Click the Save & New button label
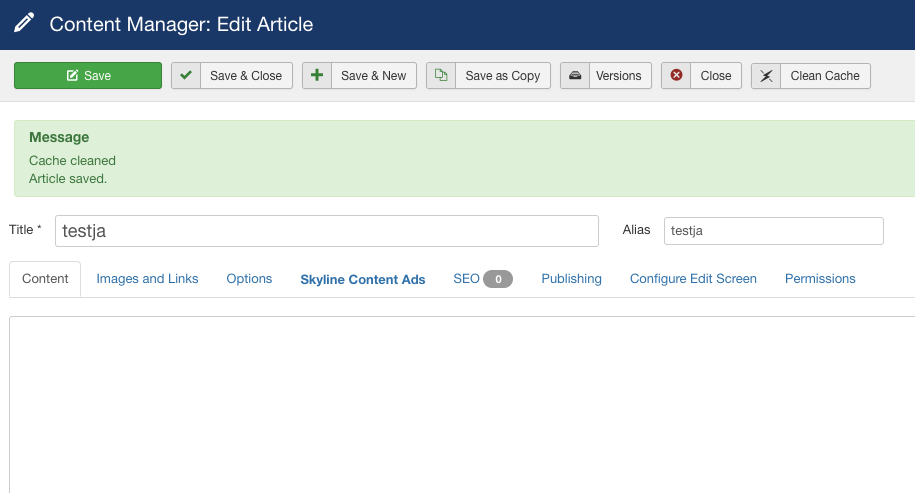 pyautogui.click(x=373, y=76)
